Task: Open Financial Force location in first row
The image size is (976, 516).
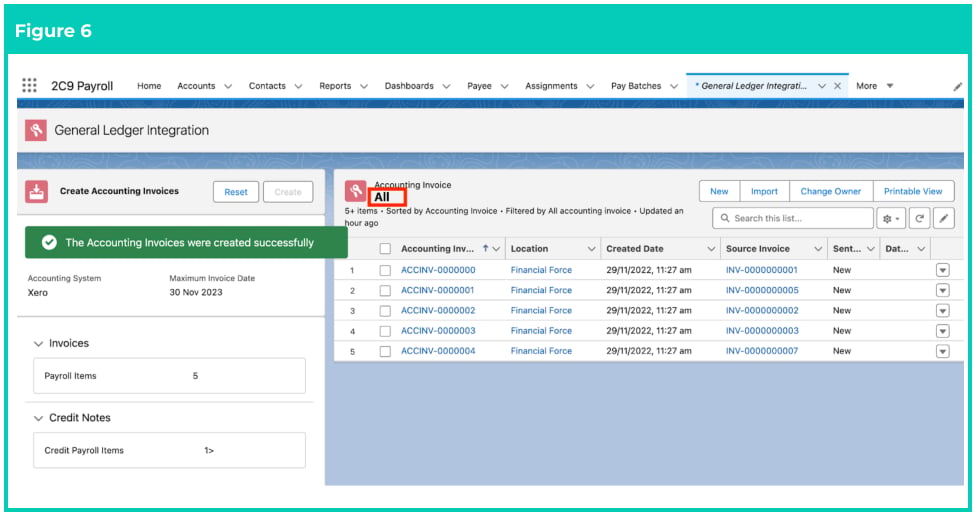Action: pyautogui.click(x=541, y=270)
